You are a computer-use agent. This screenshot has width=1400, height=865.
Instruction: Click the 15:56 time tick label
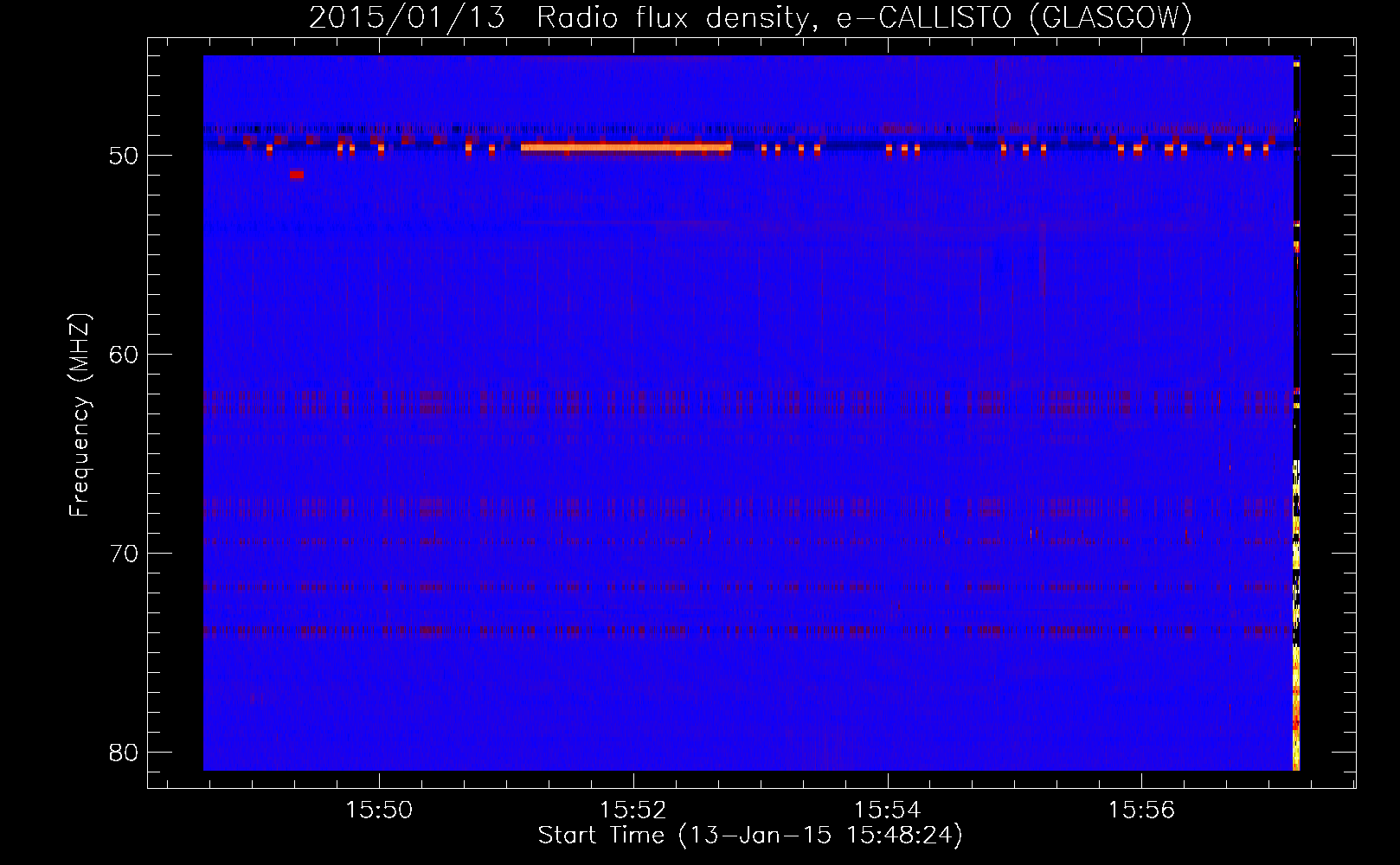tap(1142, 810)
